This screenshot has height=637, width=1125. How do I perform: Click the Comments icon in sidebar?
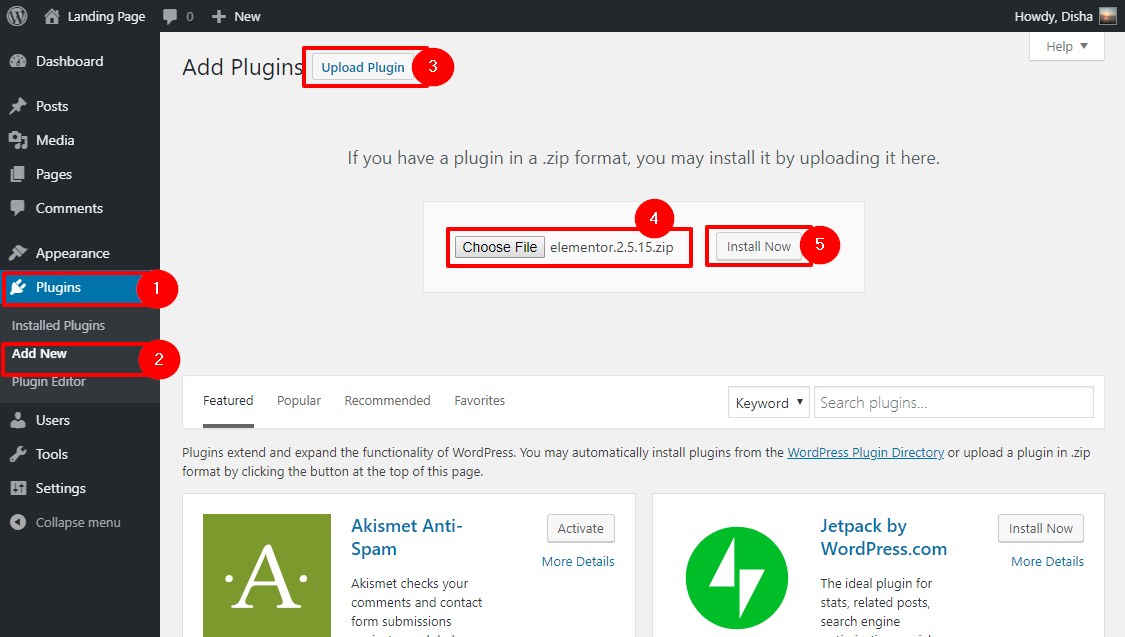click(x=18, y=208)
